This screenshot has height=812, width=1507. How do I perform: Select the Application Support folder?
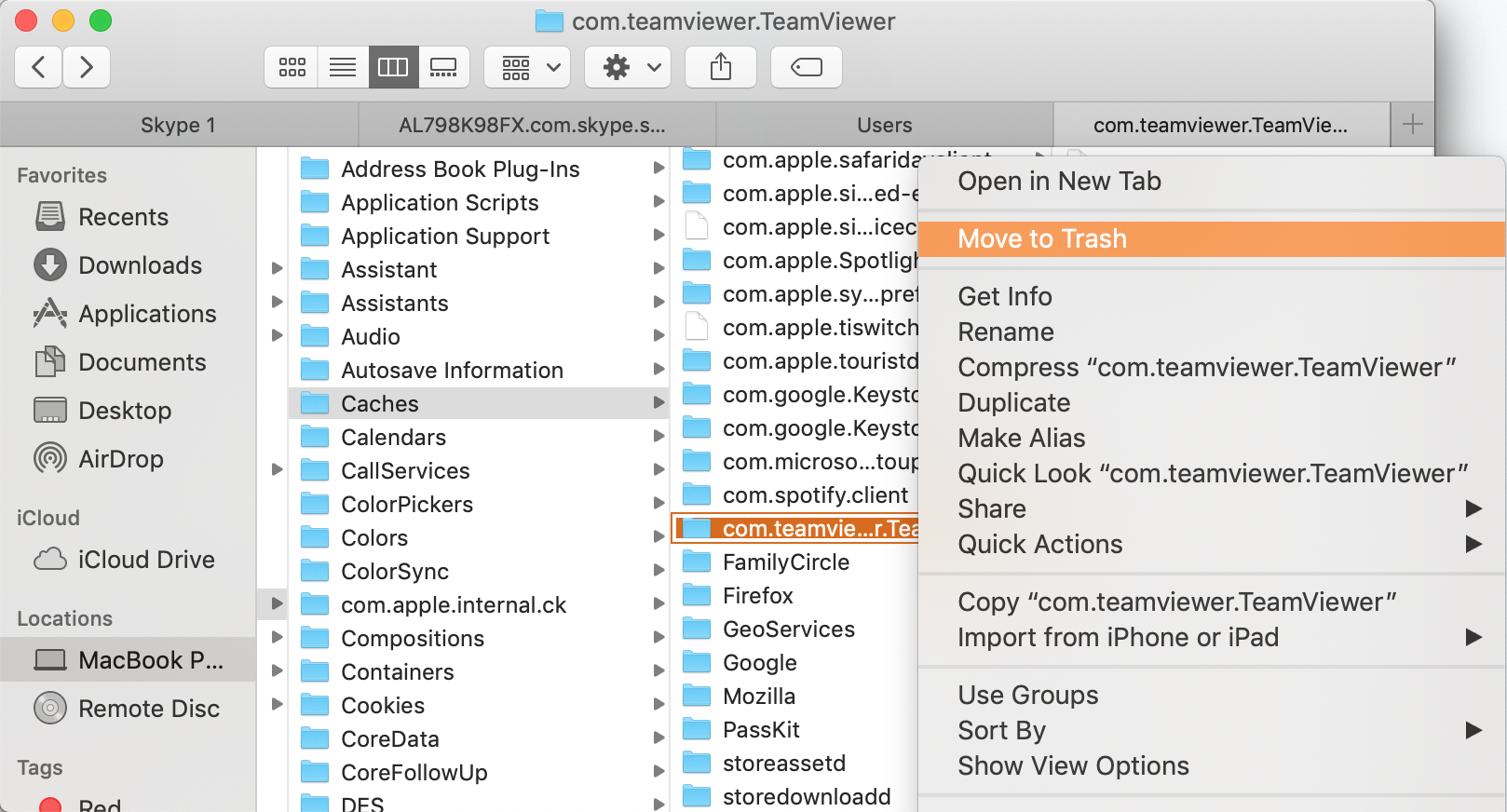click(479, 237)
